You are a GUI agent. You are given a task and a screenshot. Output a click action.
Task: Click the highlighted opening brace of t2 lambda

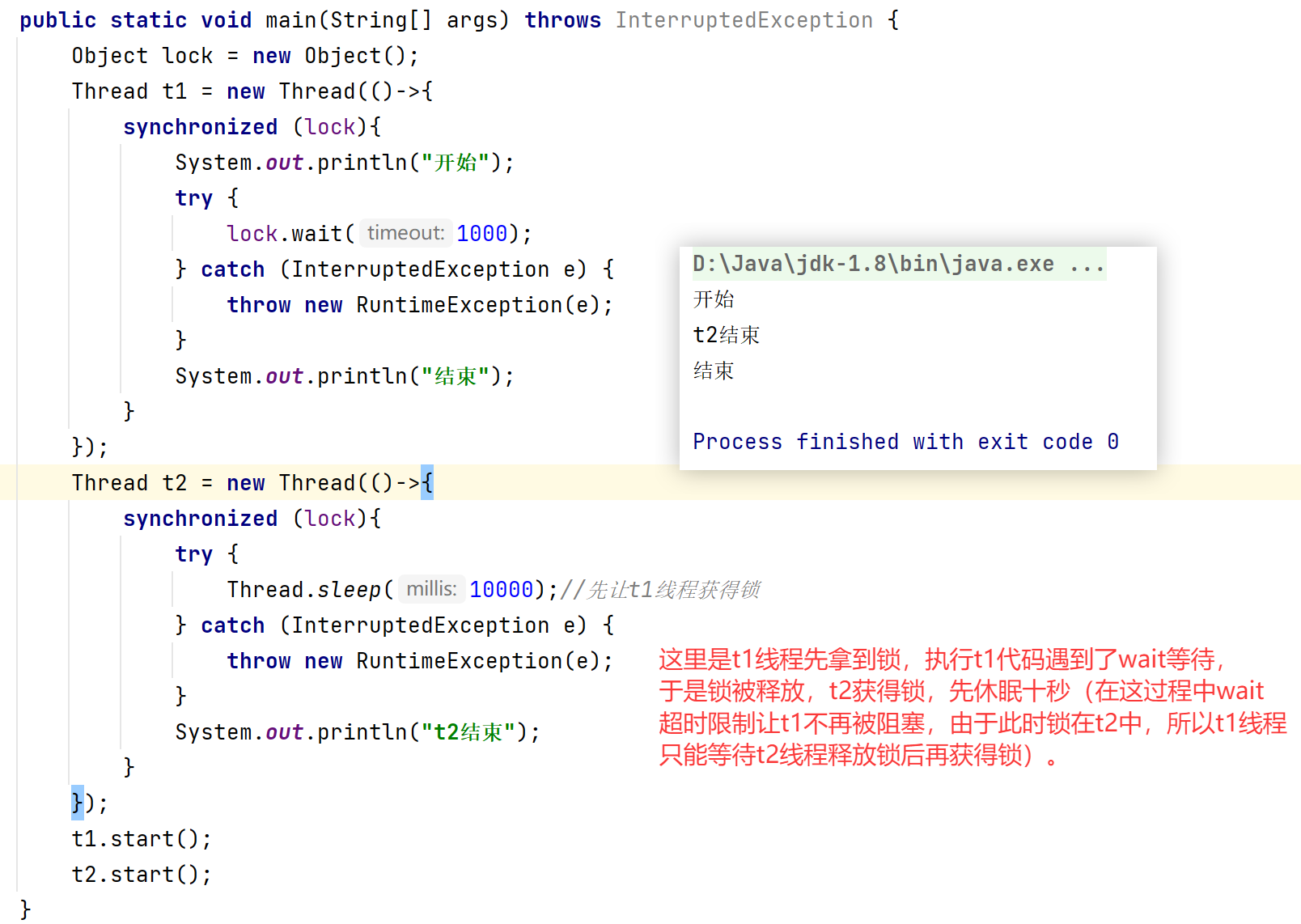click(427, 483)
